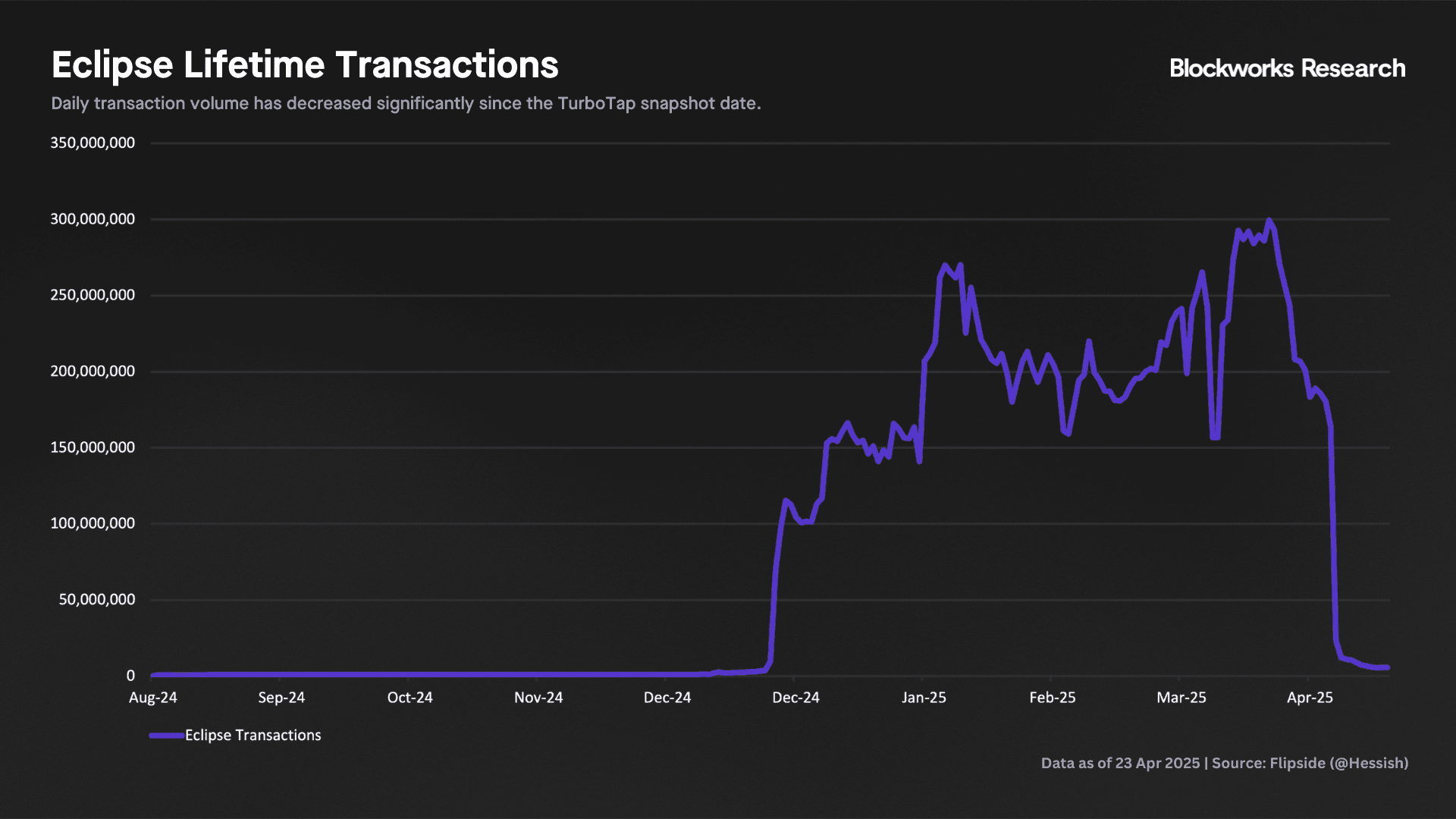The height and width of the screenshot is (819, 1456).
Task: Click the 'Eclipse Lifetime Transactions' chart title
Action: pyautogui.click(x=305, y=65)
